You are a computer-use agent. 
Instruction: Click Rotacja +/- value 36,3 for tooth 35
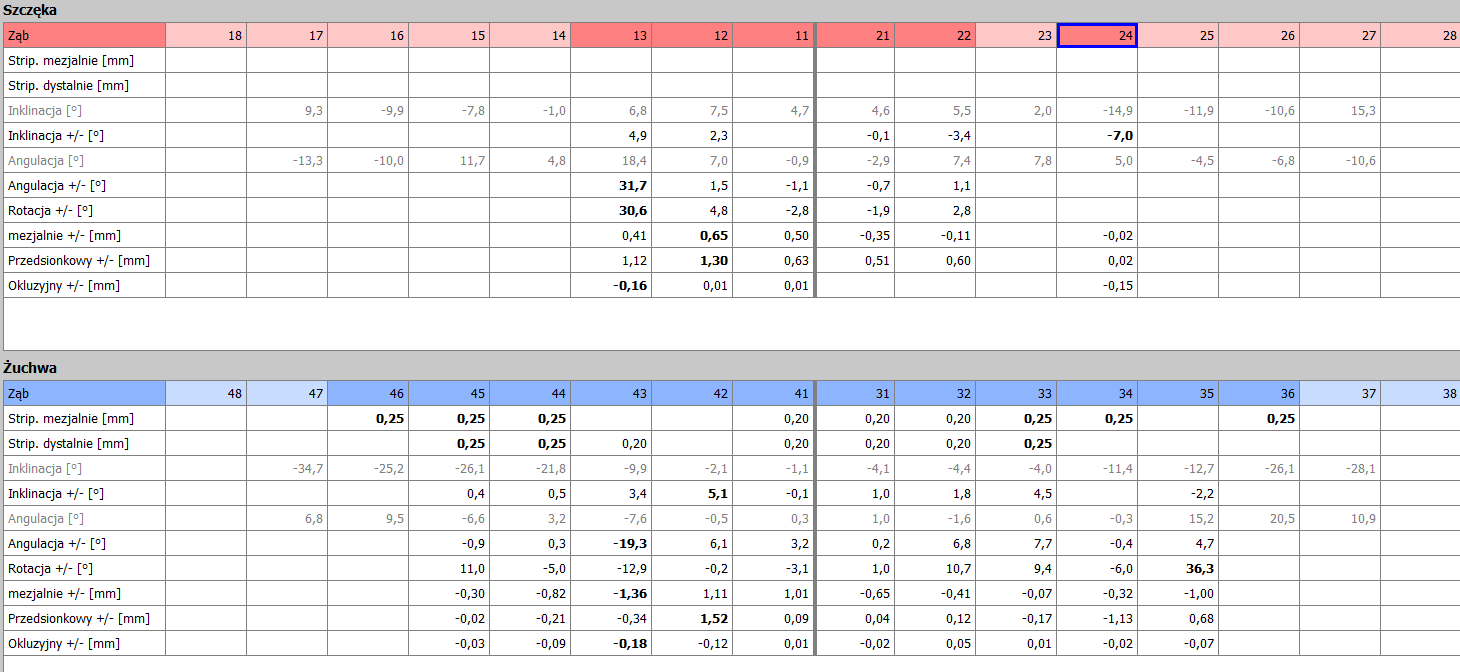coord(1178,569)
